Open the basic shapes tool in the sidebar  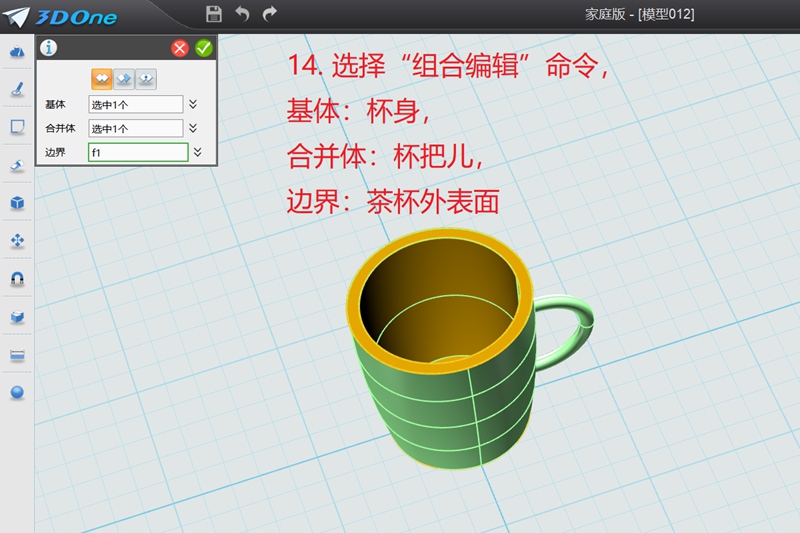point(17,51)
